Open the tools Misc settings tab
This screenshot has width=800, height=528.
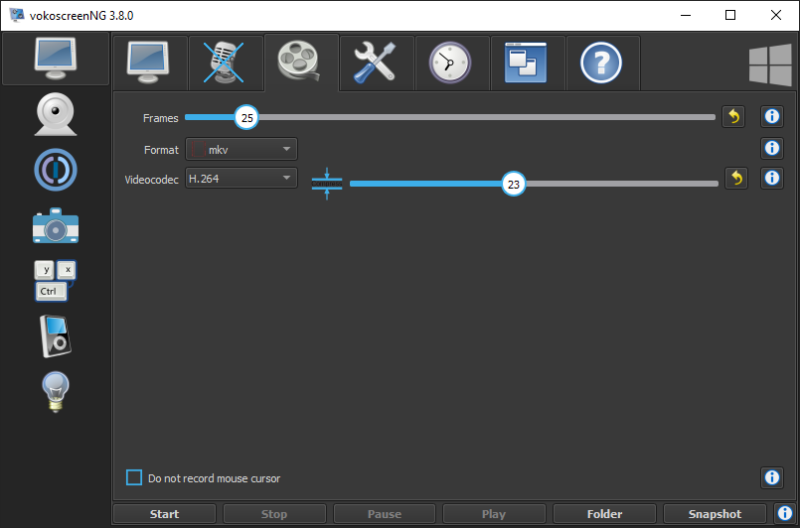(x=375, y=63)
